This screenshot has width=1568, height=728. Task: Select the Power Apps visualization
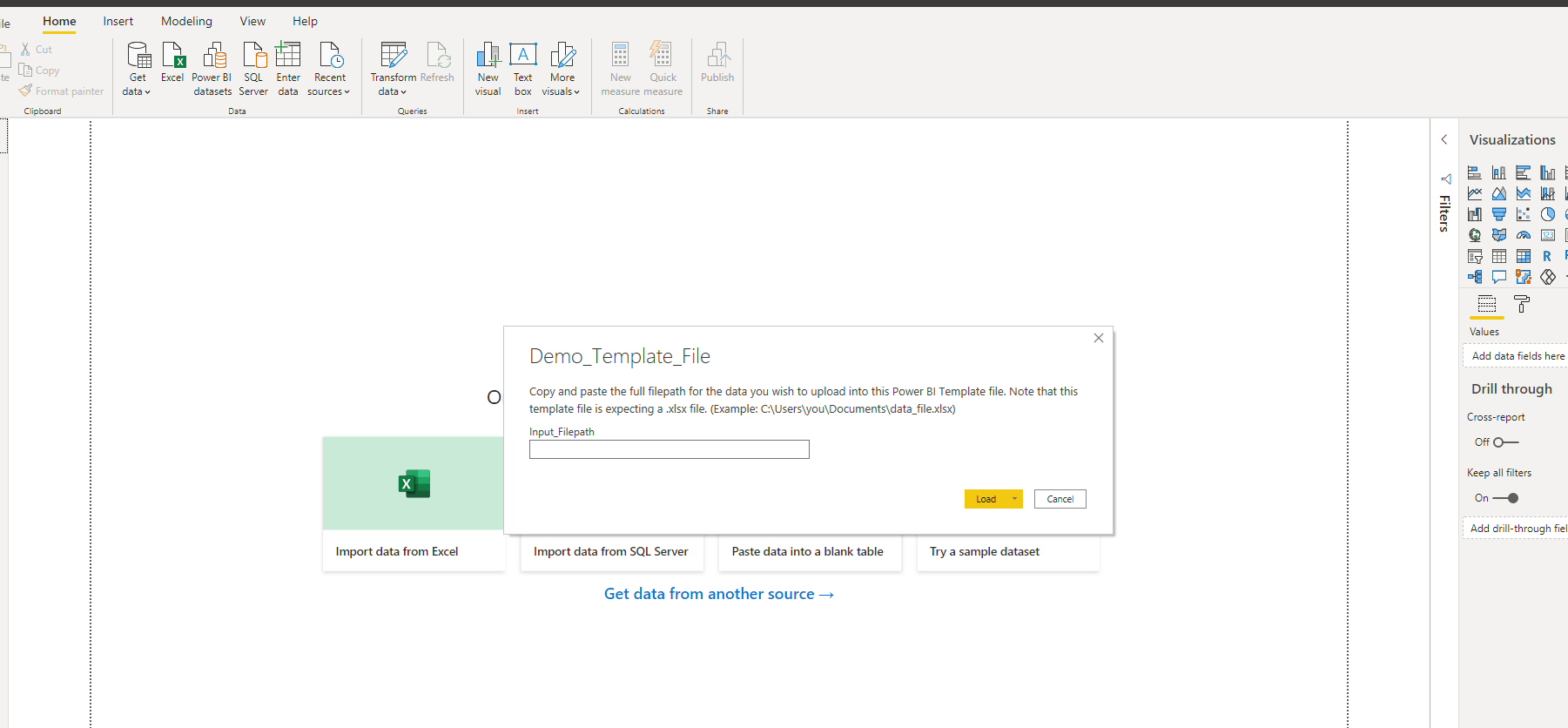(x=1548, y=277)
